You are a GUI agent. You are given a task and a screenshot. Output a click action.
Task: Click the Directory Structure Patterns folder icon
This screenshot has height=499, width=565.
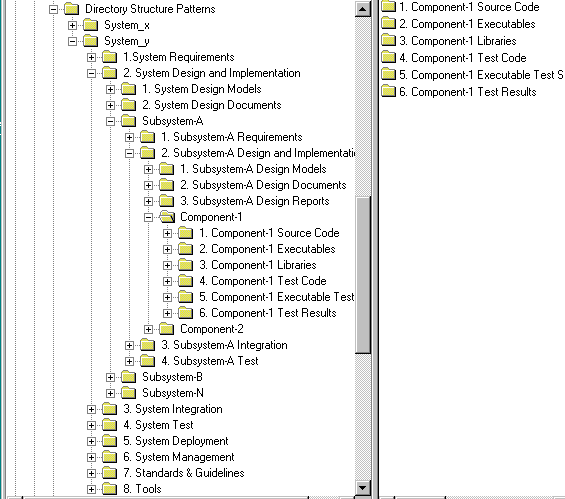[x=71, y=9]
